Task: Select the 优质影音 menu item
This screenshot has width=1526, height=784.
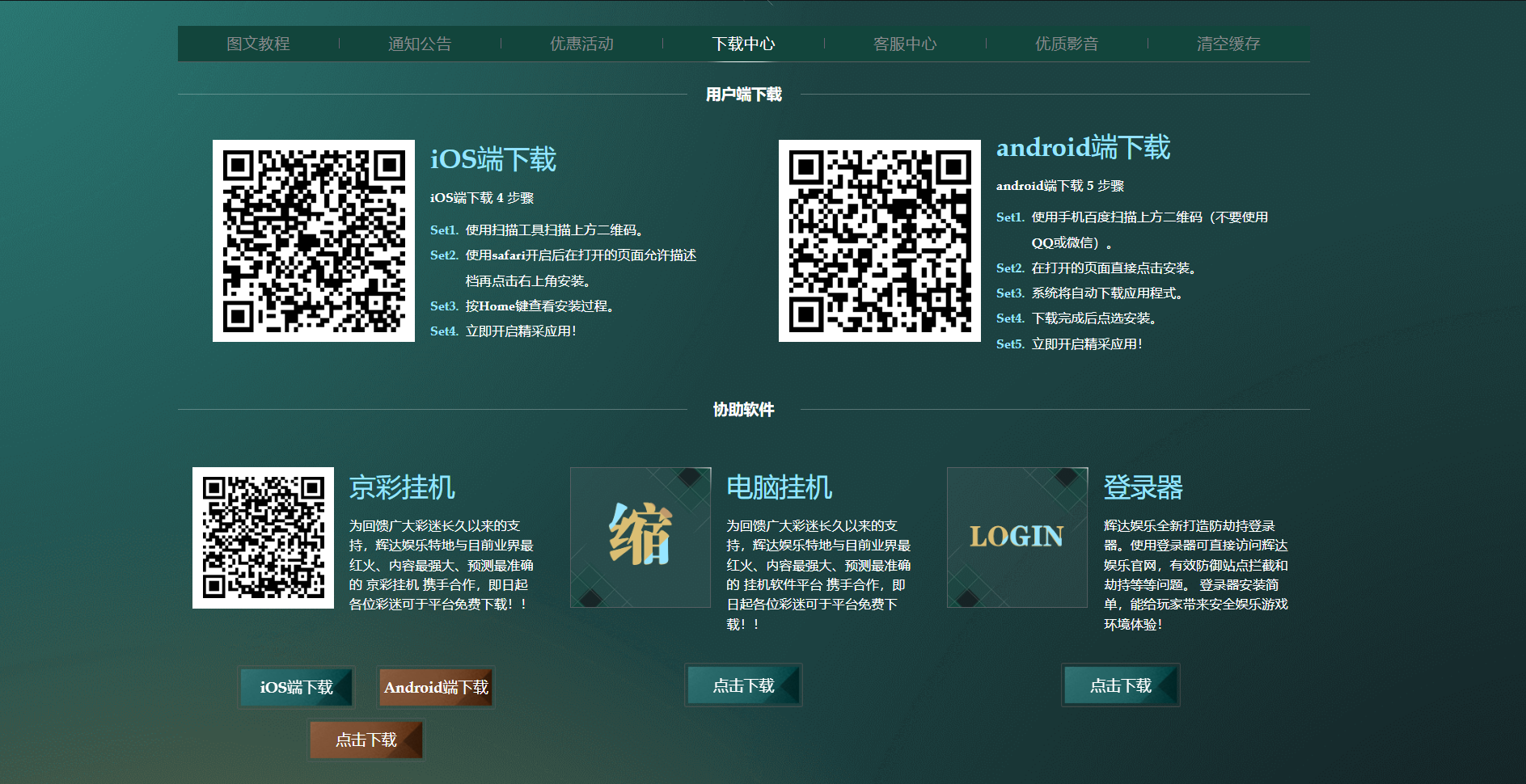Action: (x=1067, y=44)
